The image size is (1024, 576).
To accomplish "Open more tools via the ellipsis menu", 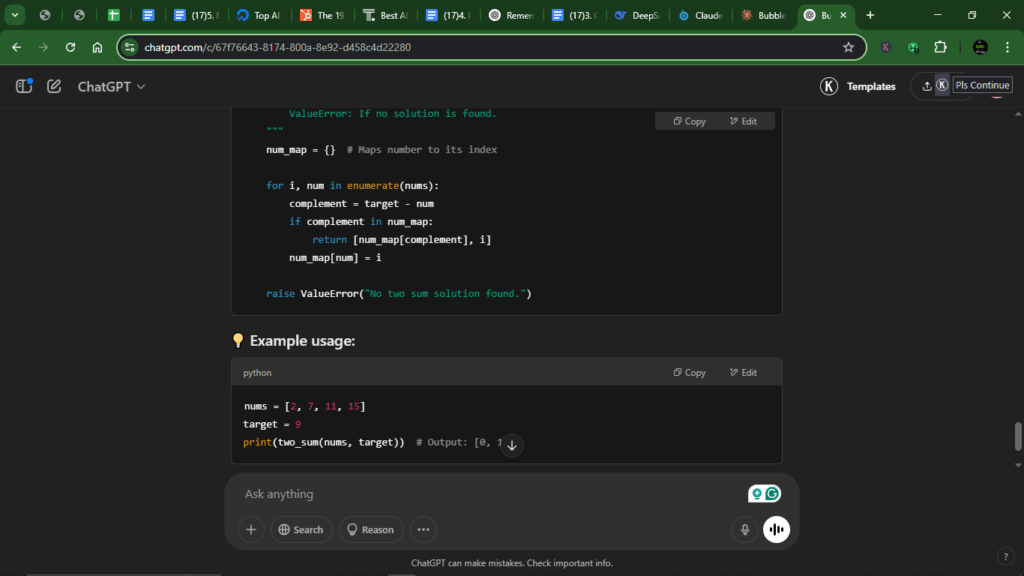I will pos(423,529).
